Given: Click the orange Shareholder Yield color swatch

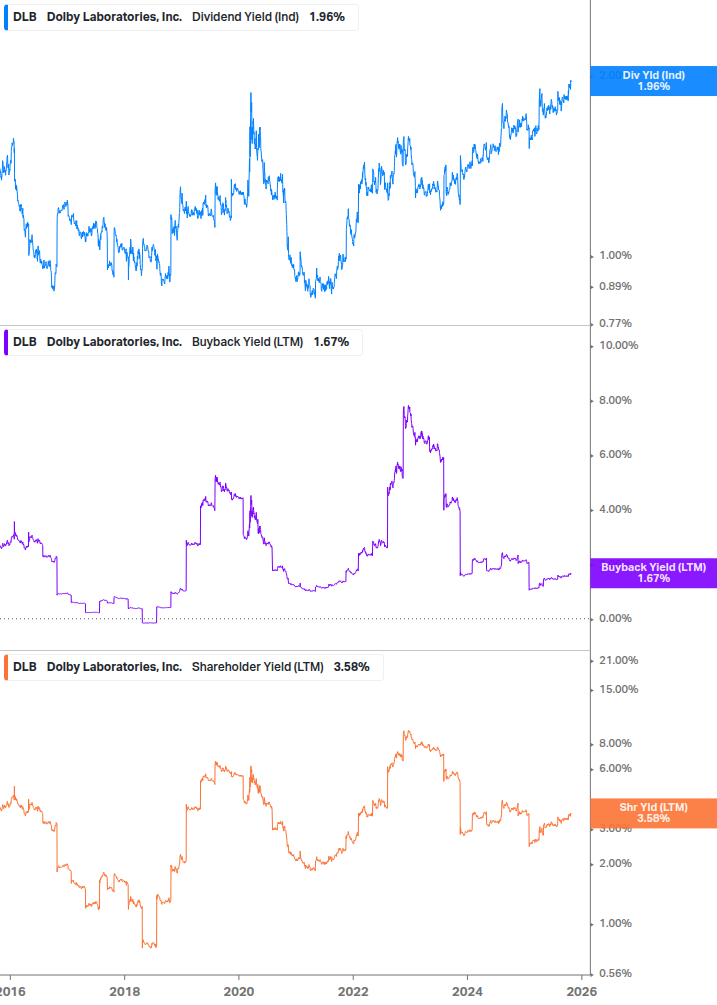Looking at the screenshot, I should point(5,667).
